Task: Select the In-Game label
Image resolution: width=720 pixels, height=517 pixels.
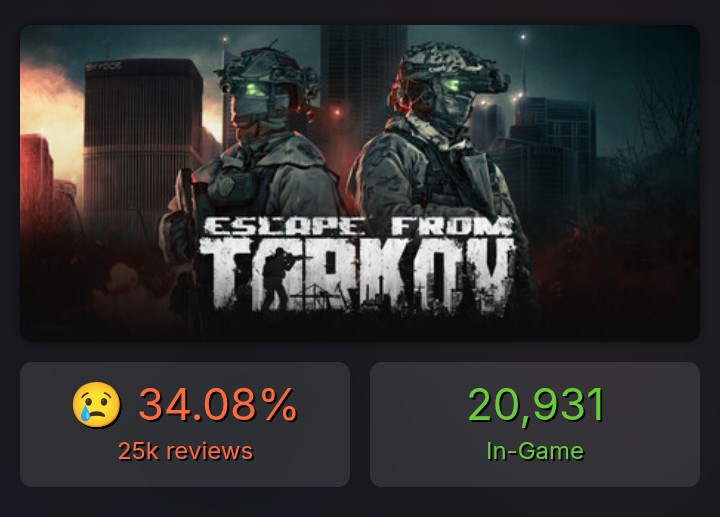Action: tap(535, 451)
